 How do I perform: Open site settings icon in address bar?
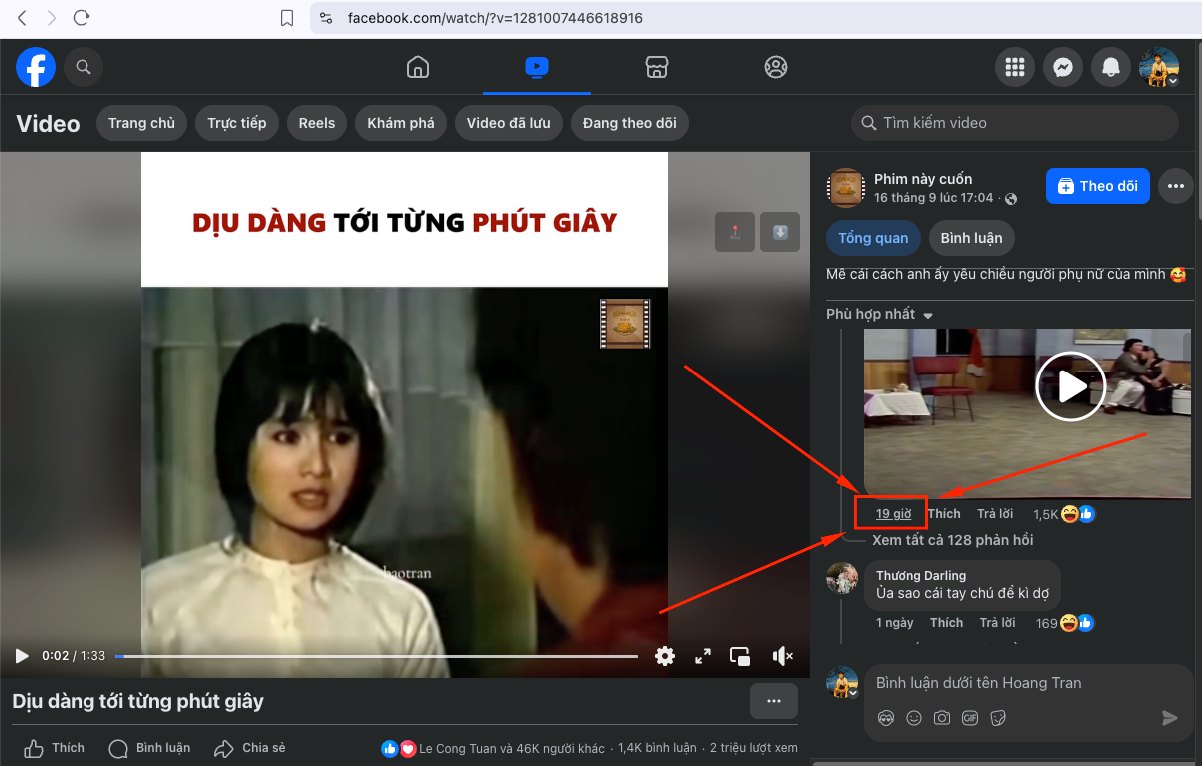325,18
